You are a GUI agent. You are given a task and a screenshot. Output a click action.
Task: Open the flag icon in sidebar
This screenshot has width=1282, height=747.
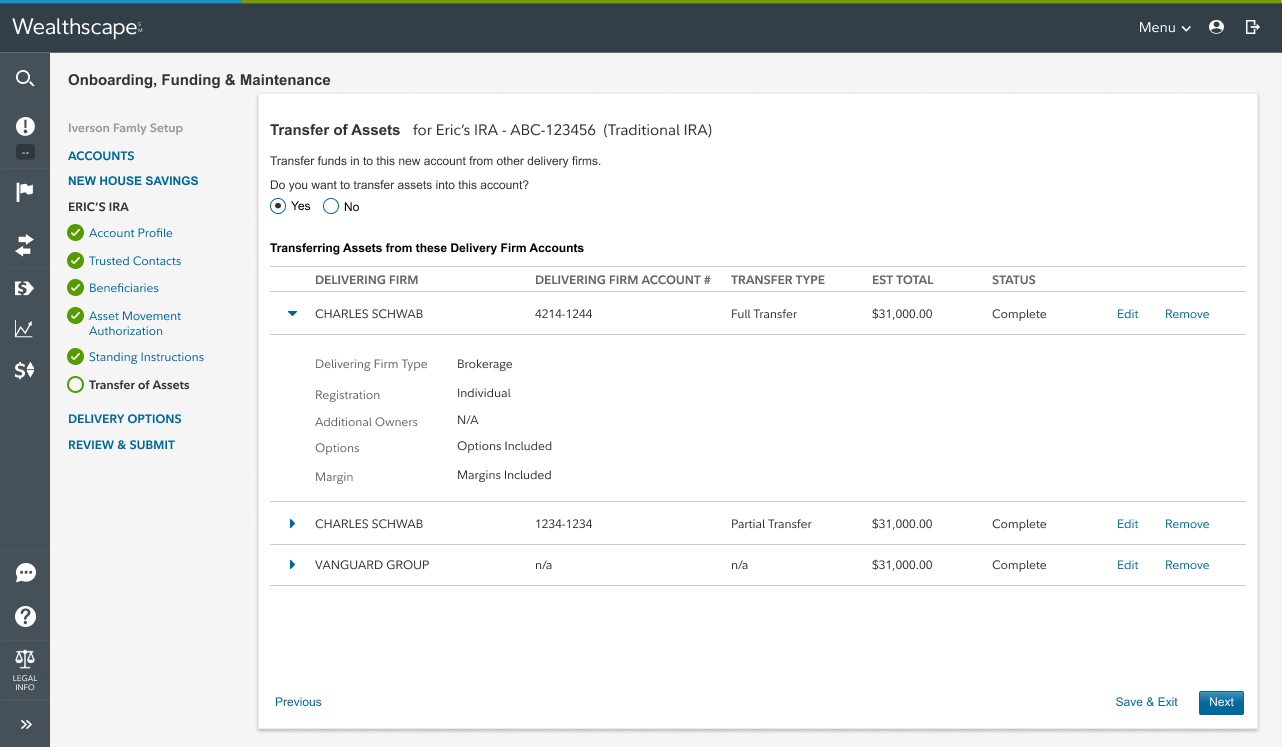pyautogui.click(x=25, y=192)
